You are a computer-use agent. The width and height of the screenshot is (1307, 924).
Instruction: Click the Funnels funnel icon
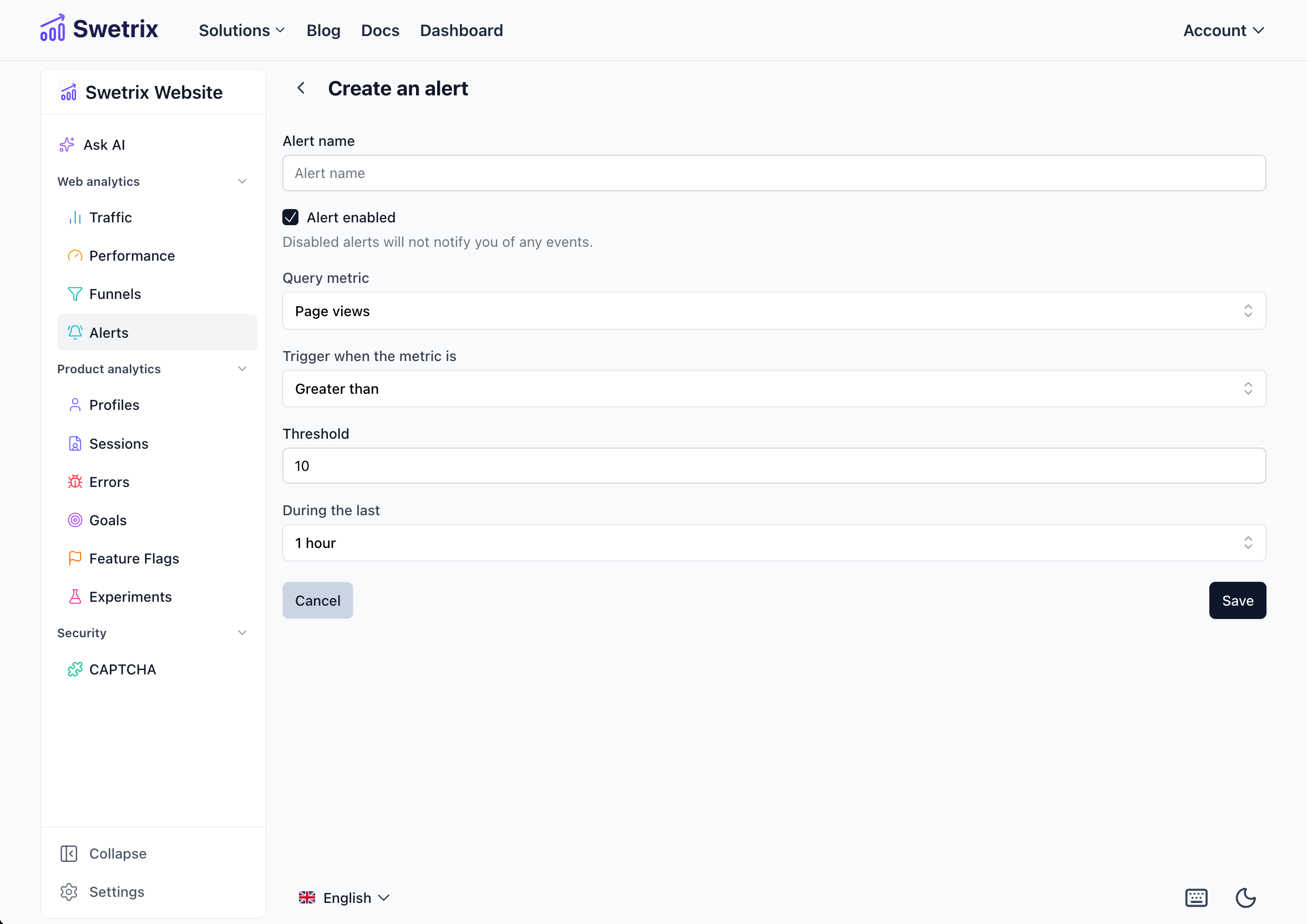(x=74, y=293)
